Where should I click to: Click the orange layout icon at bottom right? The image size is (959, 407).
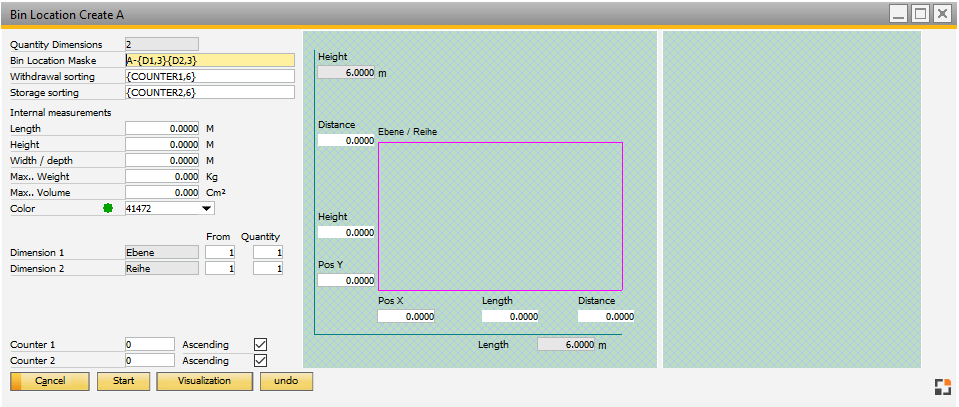(x=941, y=388)
